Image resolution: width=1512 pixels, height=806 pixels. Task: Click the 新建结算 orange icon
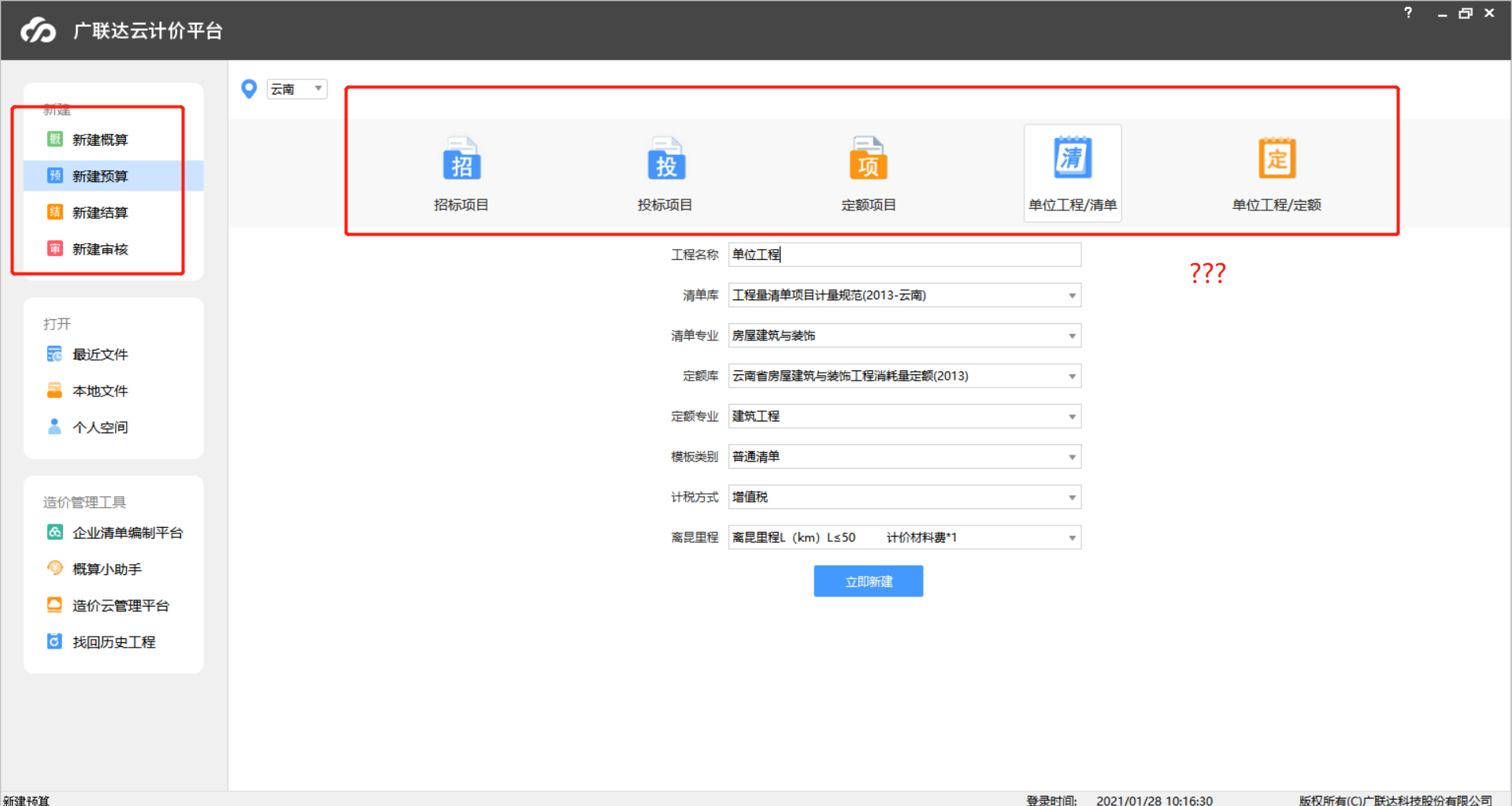point(54,212)
